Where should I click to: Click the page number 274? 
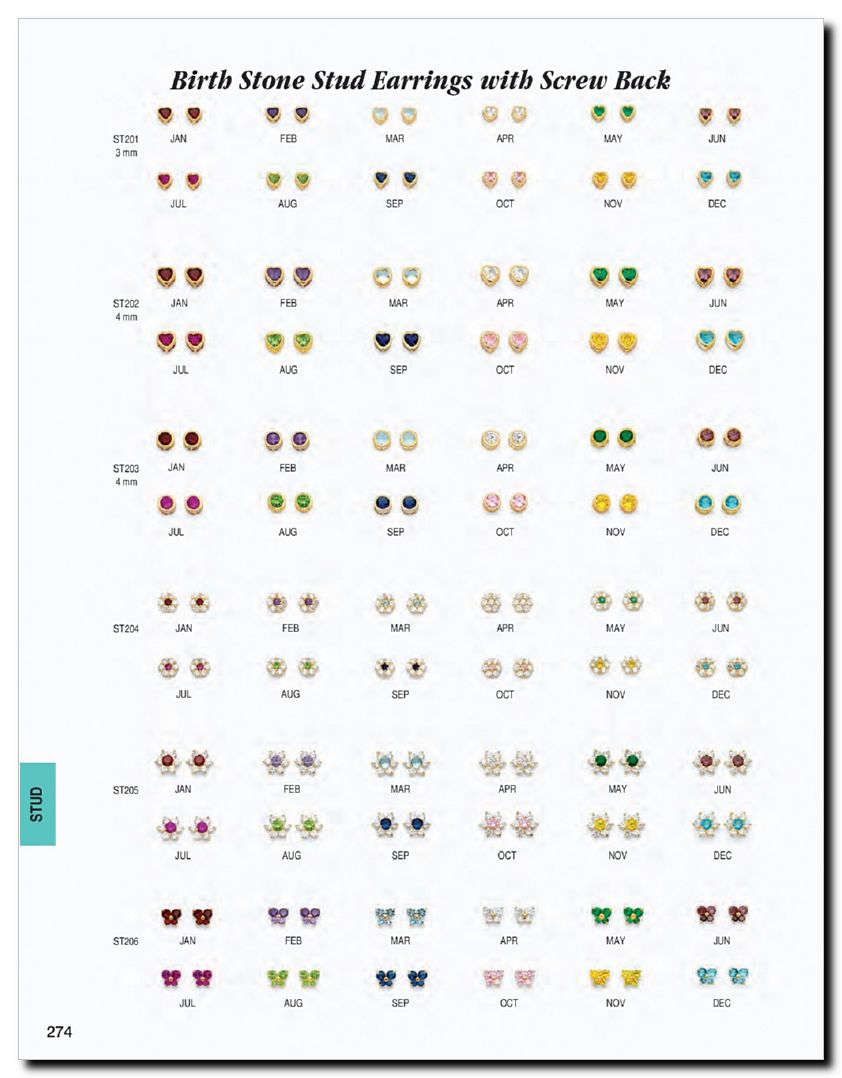[59, 1031]
